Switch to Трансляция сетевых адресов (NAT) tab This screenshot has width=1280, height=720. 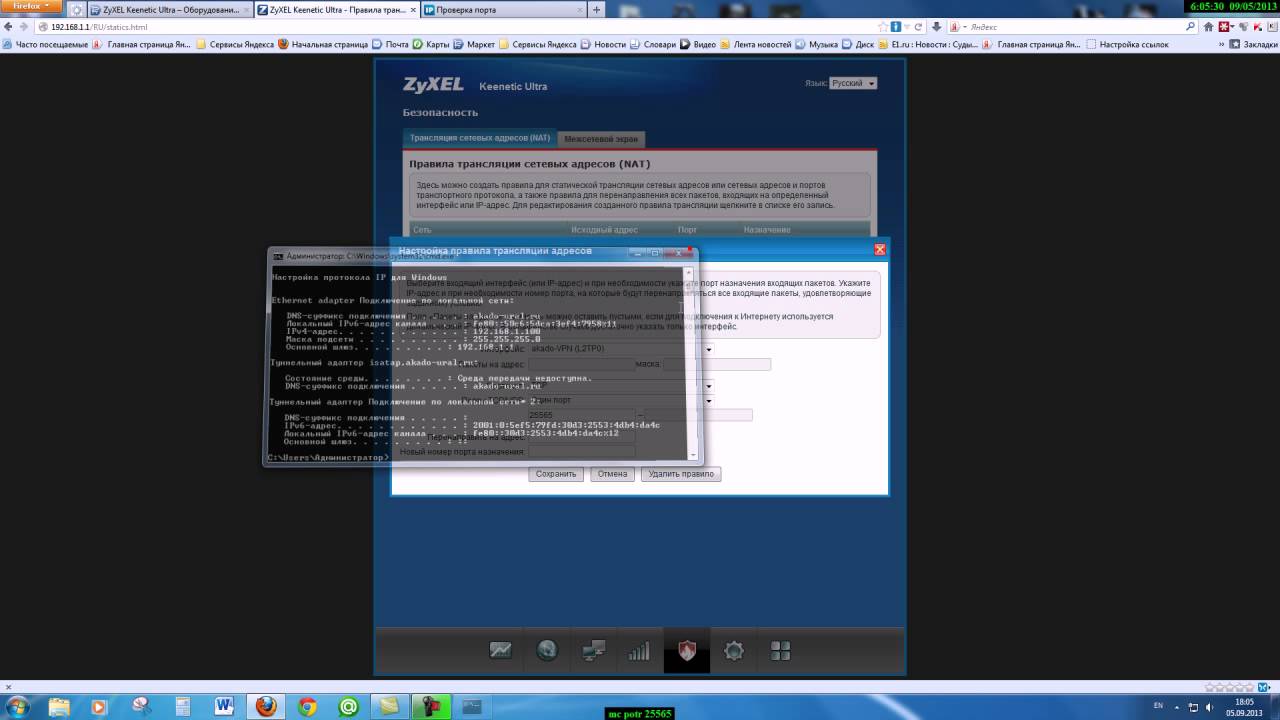pyautogui.click(x=480, y=138)
